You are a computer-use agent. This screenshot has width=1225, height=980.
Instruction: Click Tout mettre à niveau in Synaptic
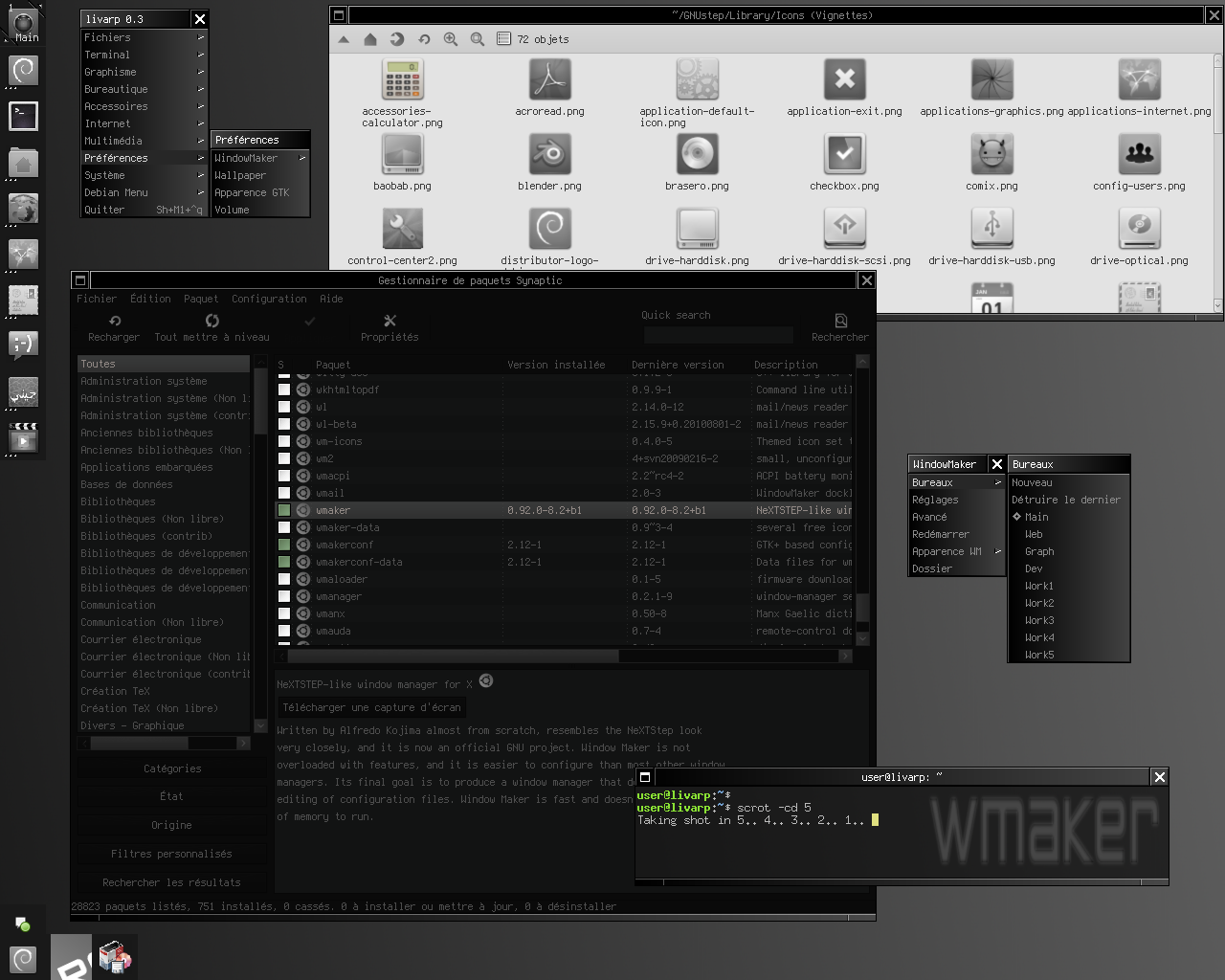click(212, 328)
